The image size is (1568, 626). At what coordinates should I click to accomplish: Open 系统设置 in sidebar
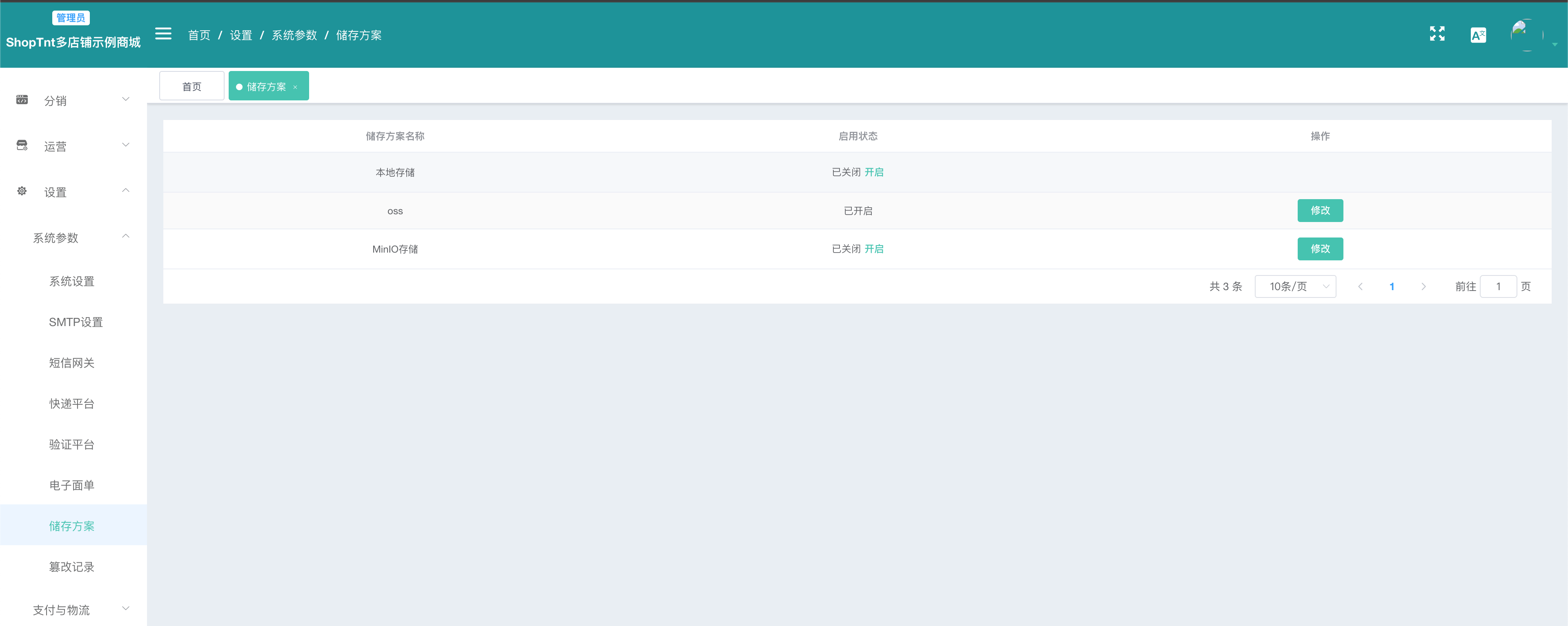pos(72,282)
